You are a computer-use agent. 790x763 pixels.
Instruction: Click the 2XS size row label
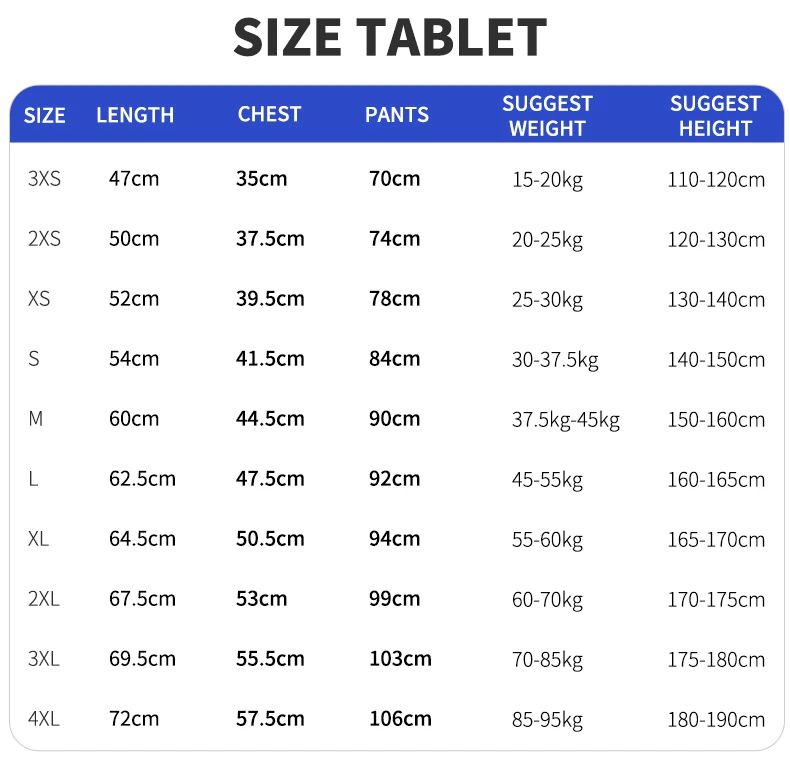click(x=44, y=239)
